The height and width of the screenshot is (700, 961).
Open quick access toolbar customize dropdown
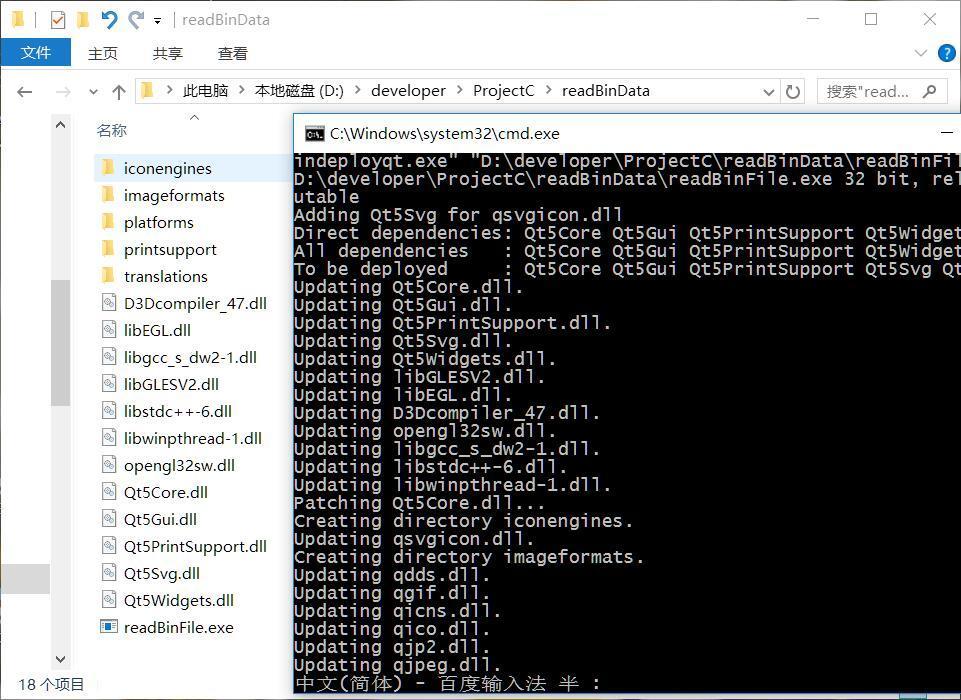tap(158, 21)
